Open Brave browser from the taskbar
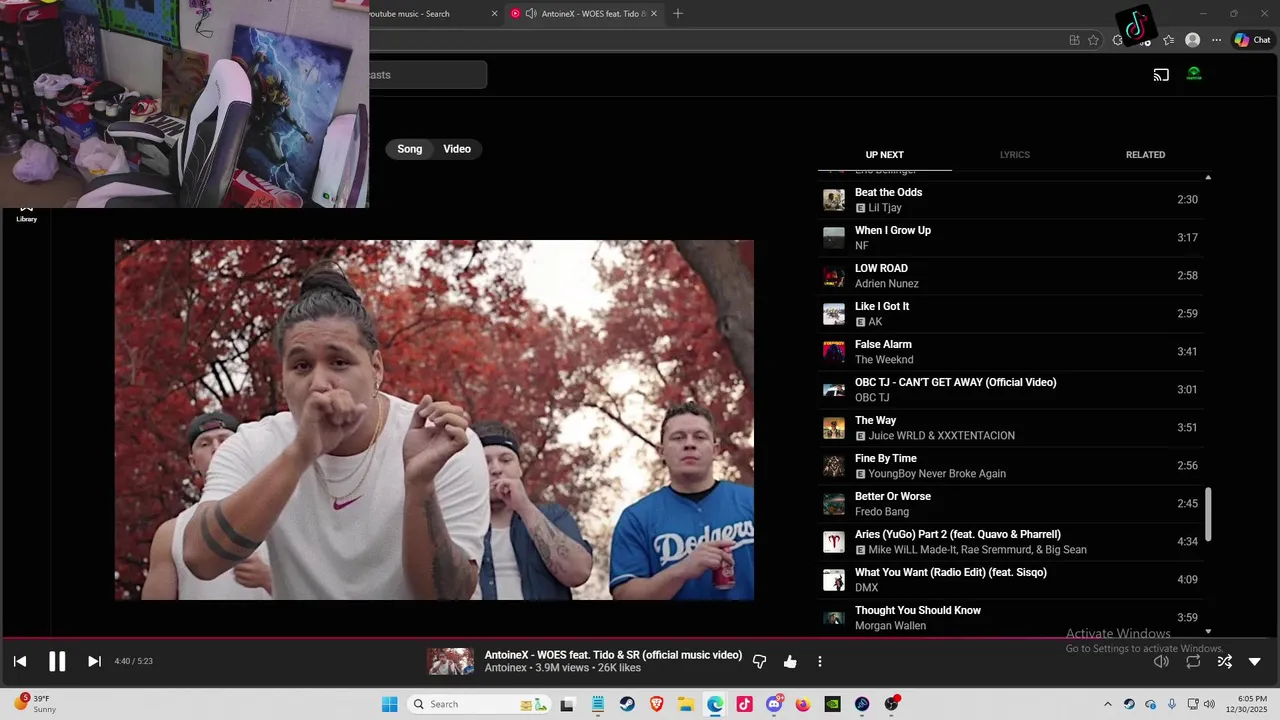 tap(656, 704)
